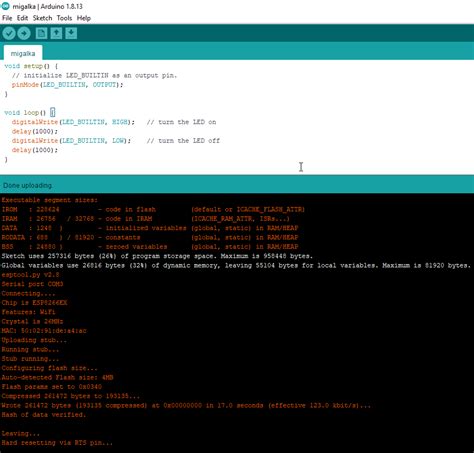Click the Upload arrow button
Image resolution: width=474 pixels, height=453 pixels.
click(x=24, y=33)
